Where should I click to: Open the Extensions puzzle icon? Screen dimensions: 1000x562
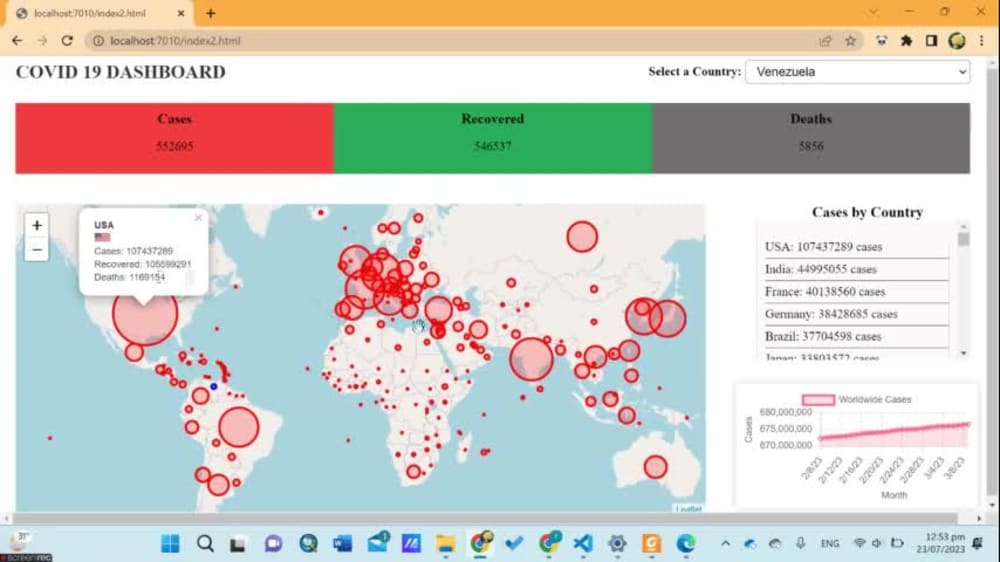coord(906,41)
